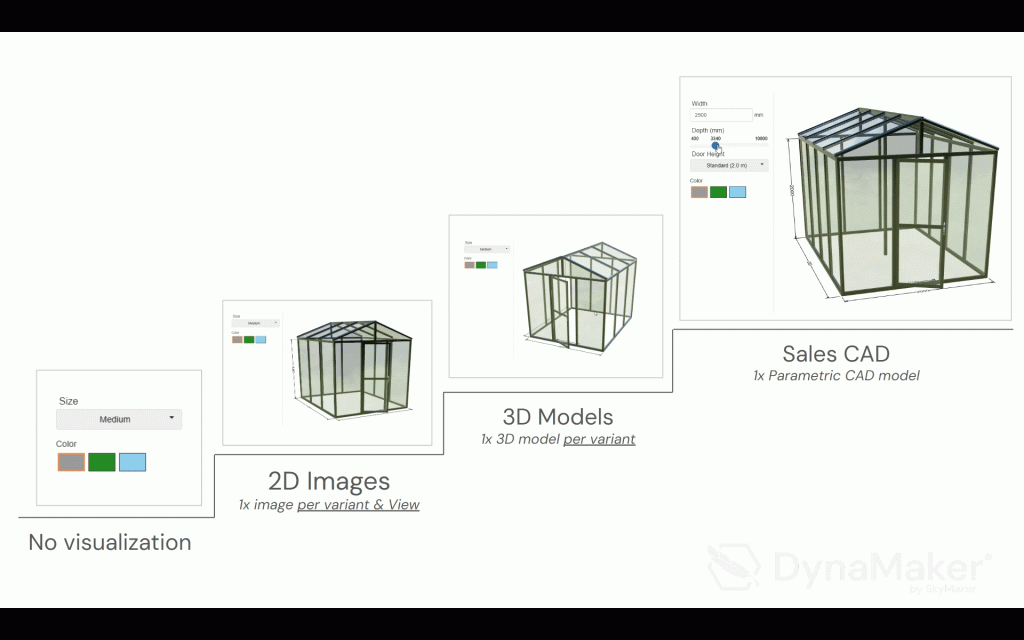The height and width of the screenshot is (640, 1024).
Task: Click the underlined 'per variant & View' link
Action: coord(357,504)
